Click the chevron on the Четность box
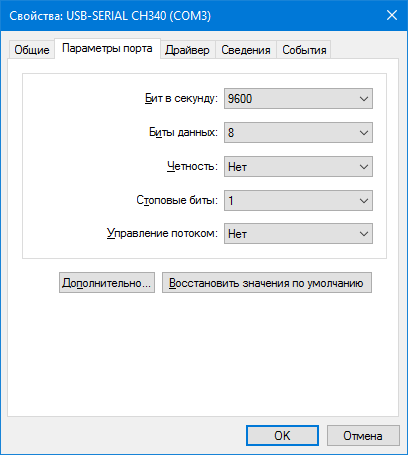 (364, 167)
